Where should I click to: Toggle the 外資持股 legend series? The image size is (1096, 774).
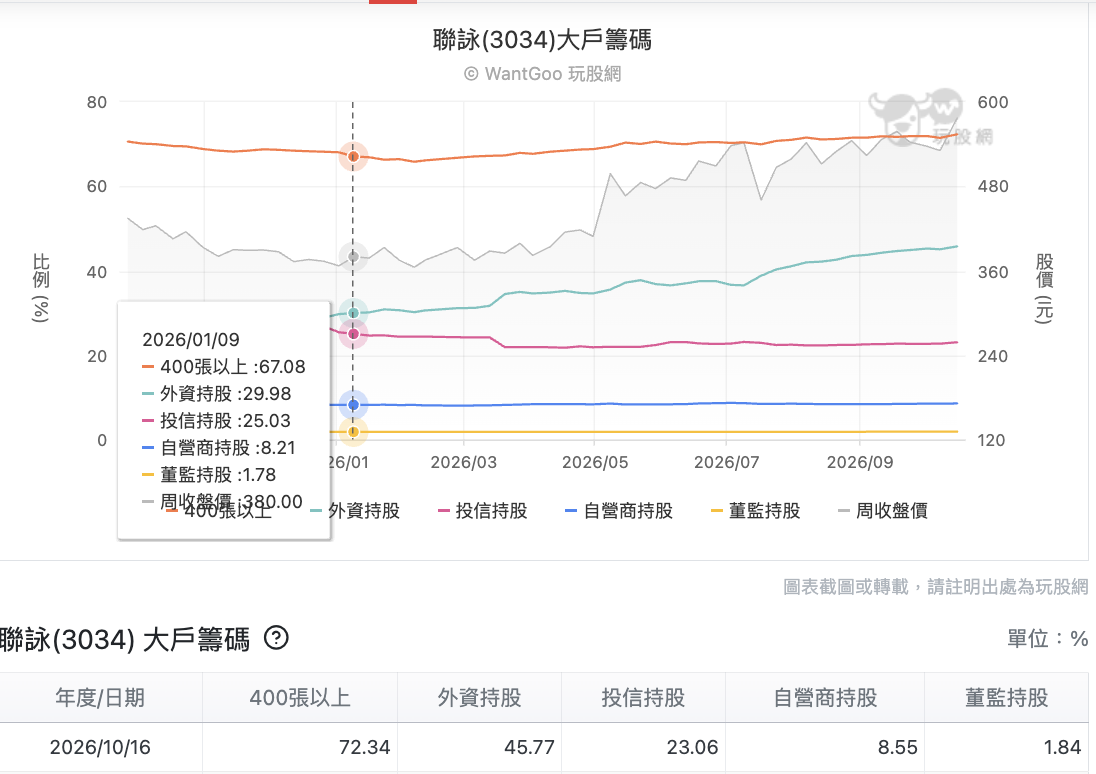(x=354, y=511)
